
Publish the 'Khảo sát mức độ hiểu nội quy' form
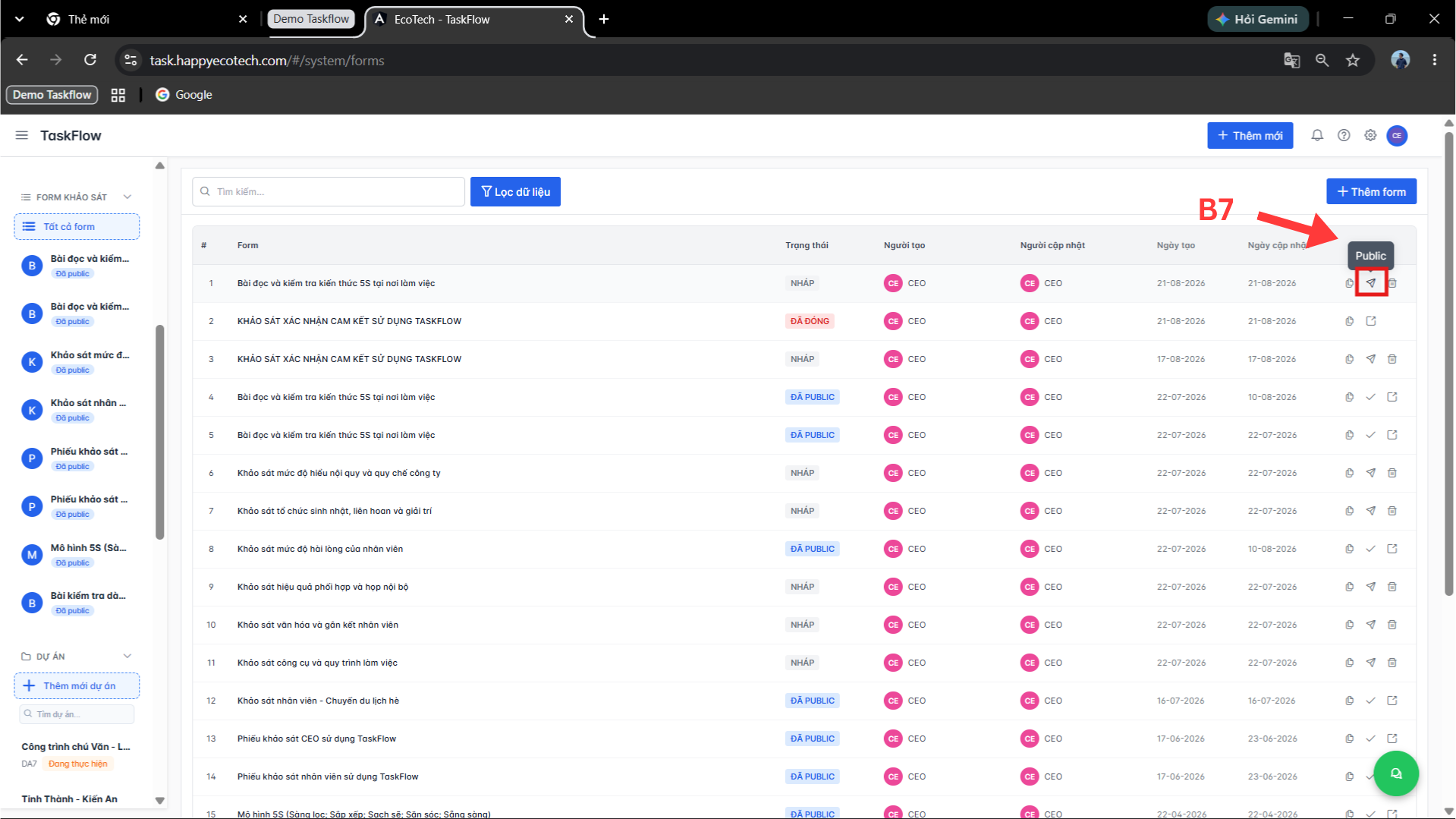tap(1371, 473)
